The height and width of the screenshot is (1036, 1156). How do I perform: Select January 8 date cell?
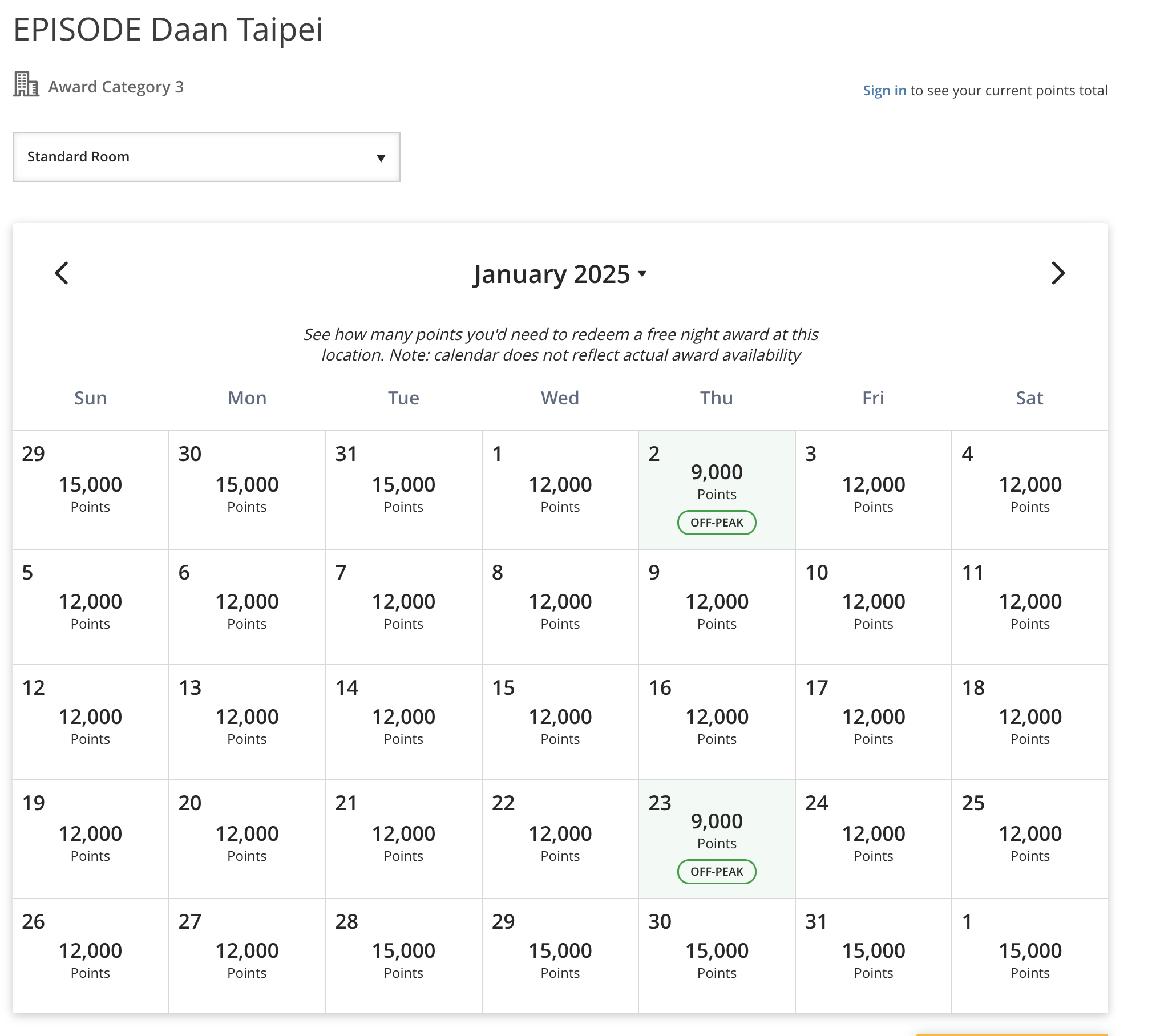point(560,607)
